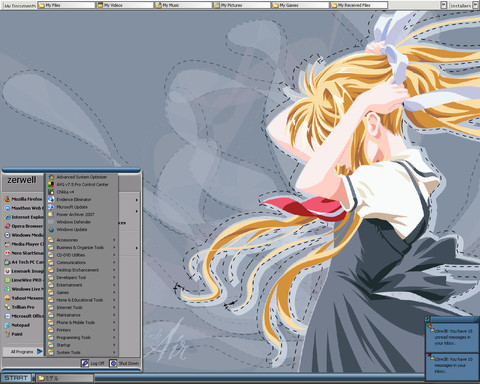The height and width of the screenshot is (384, 480).
Task: Open the My Pictures toolbar shortcut
Action: (242, 5)
